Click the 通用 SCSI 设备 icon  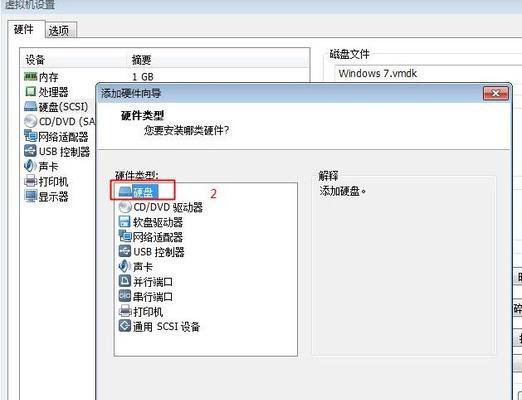pos(125,326)
